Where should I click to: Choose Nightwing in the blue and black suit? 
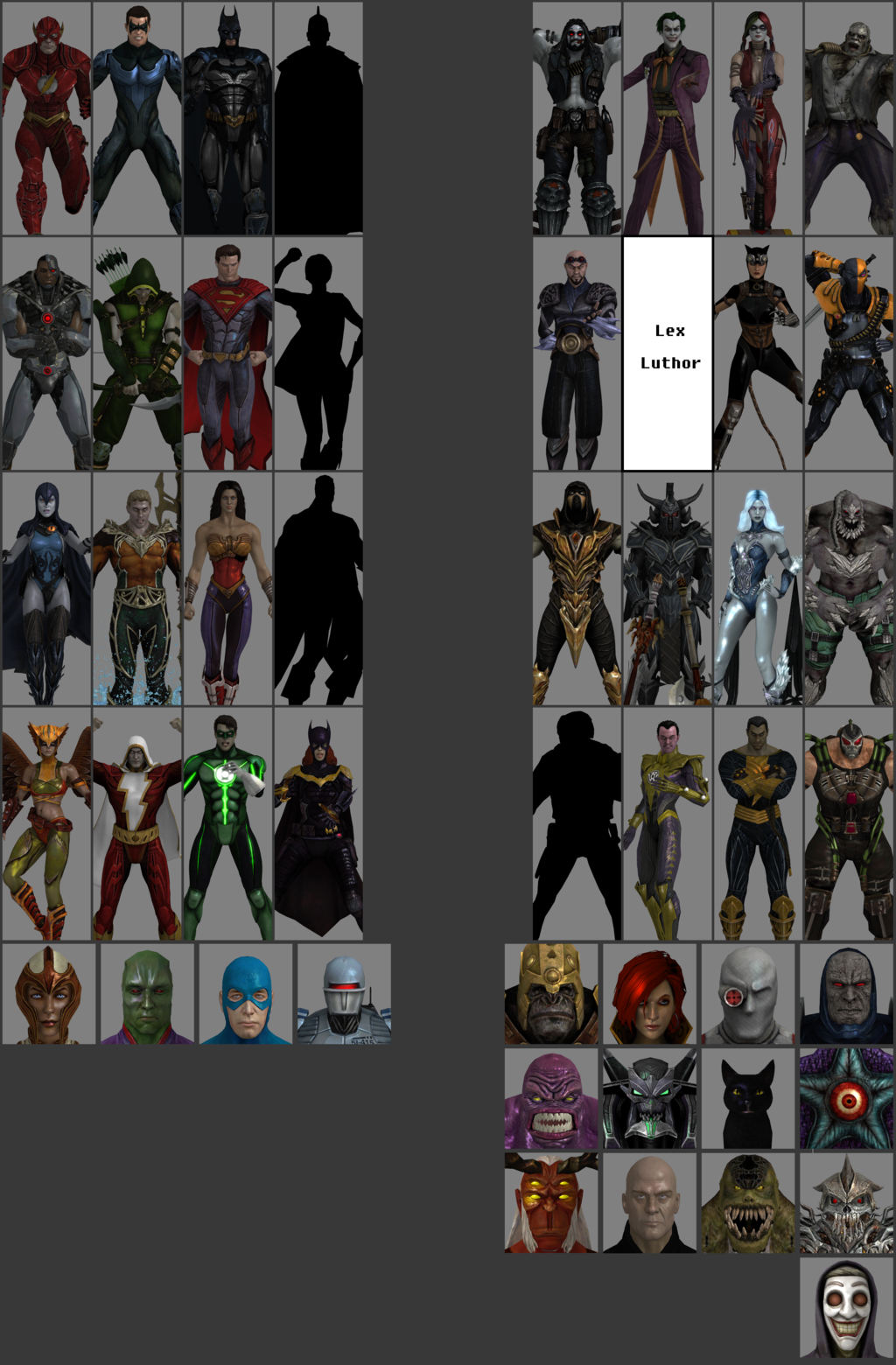(x=137, y=118)
